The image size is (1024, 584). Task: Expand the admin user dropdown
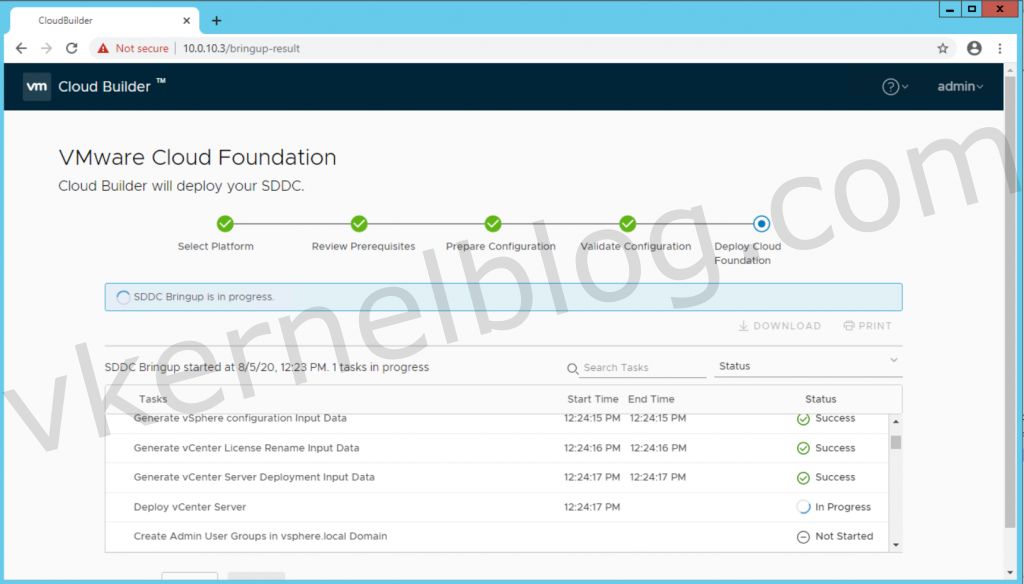(960, 87)
